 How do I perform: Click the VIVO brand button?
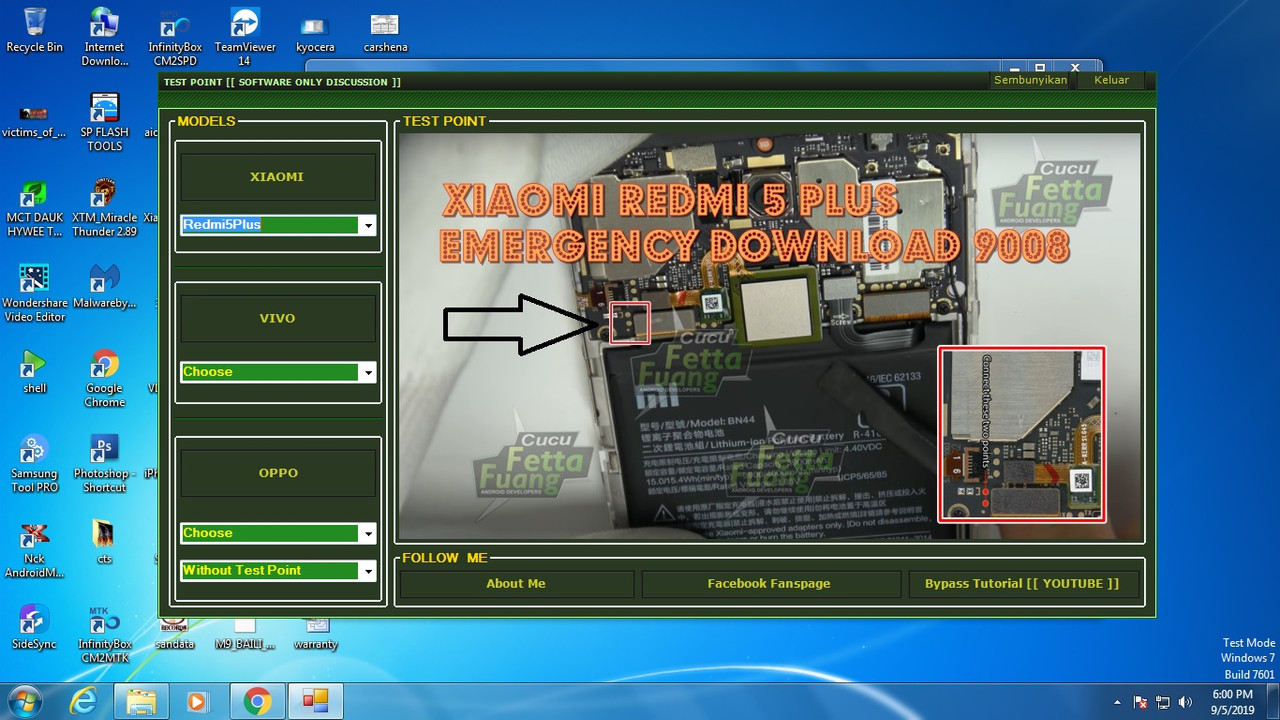pyautogui.click(x=277, y=319)
